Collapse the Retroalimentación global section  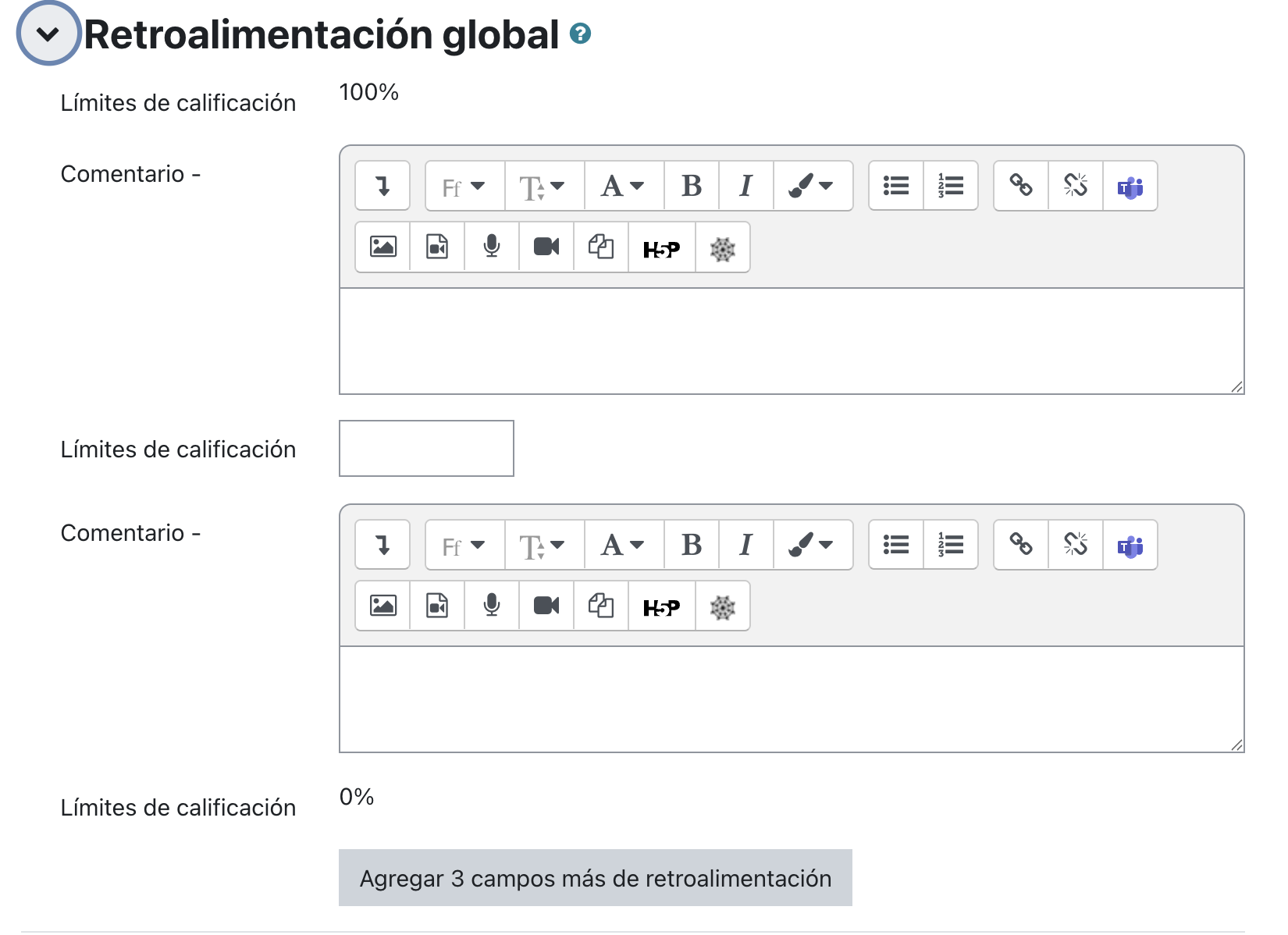[48, 34]
